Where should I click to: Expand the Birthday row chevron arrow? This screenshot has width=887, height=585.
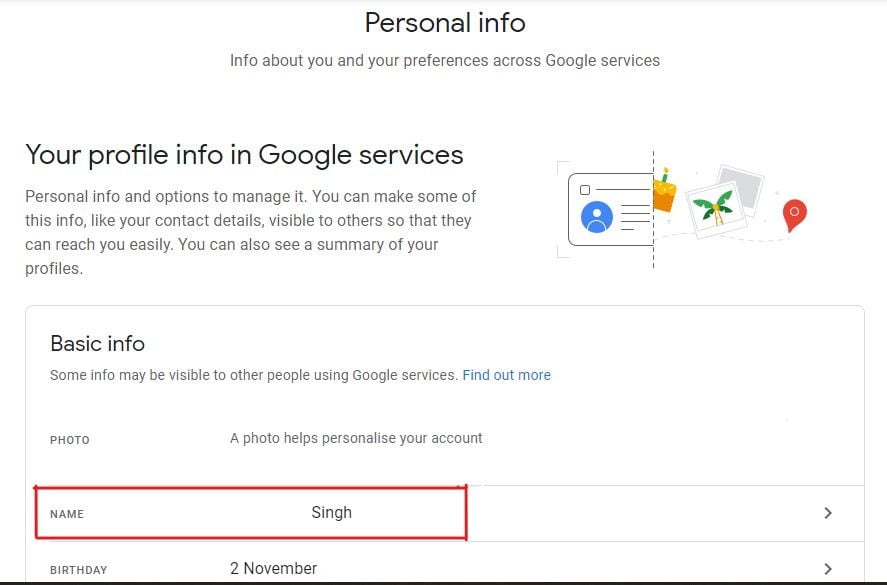(x=827, y=569)
